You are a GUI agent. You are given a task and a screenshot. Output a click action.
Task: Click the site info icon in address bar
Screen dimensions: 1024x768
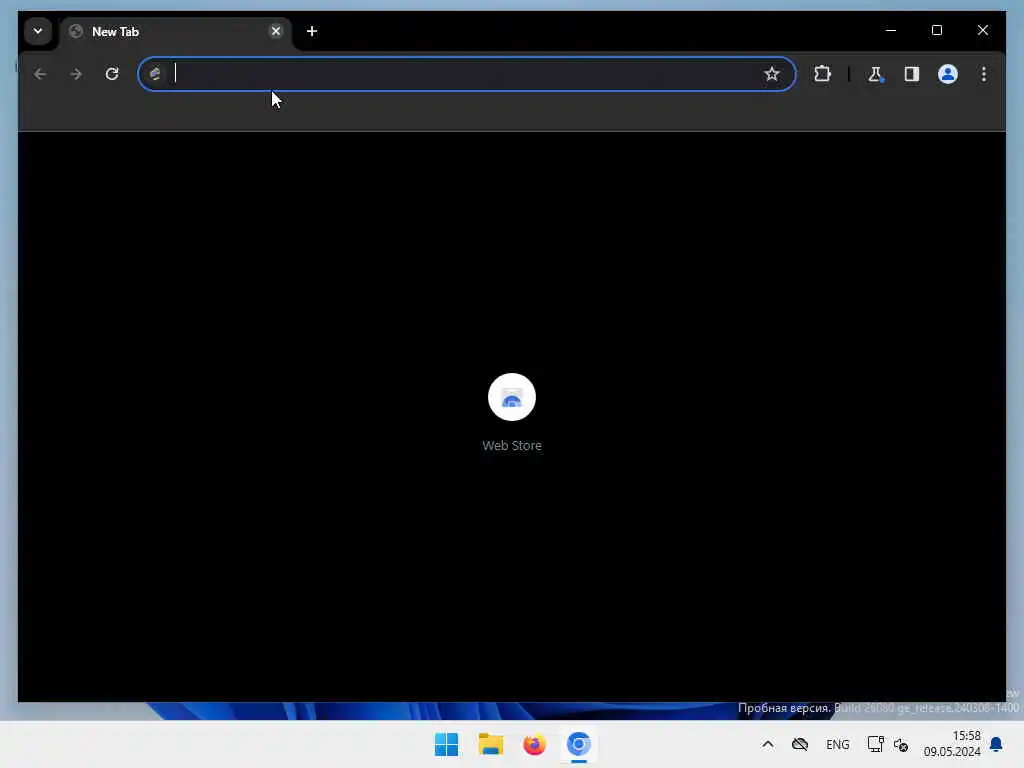[x=155, y=74]
